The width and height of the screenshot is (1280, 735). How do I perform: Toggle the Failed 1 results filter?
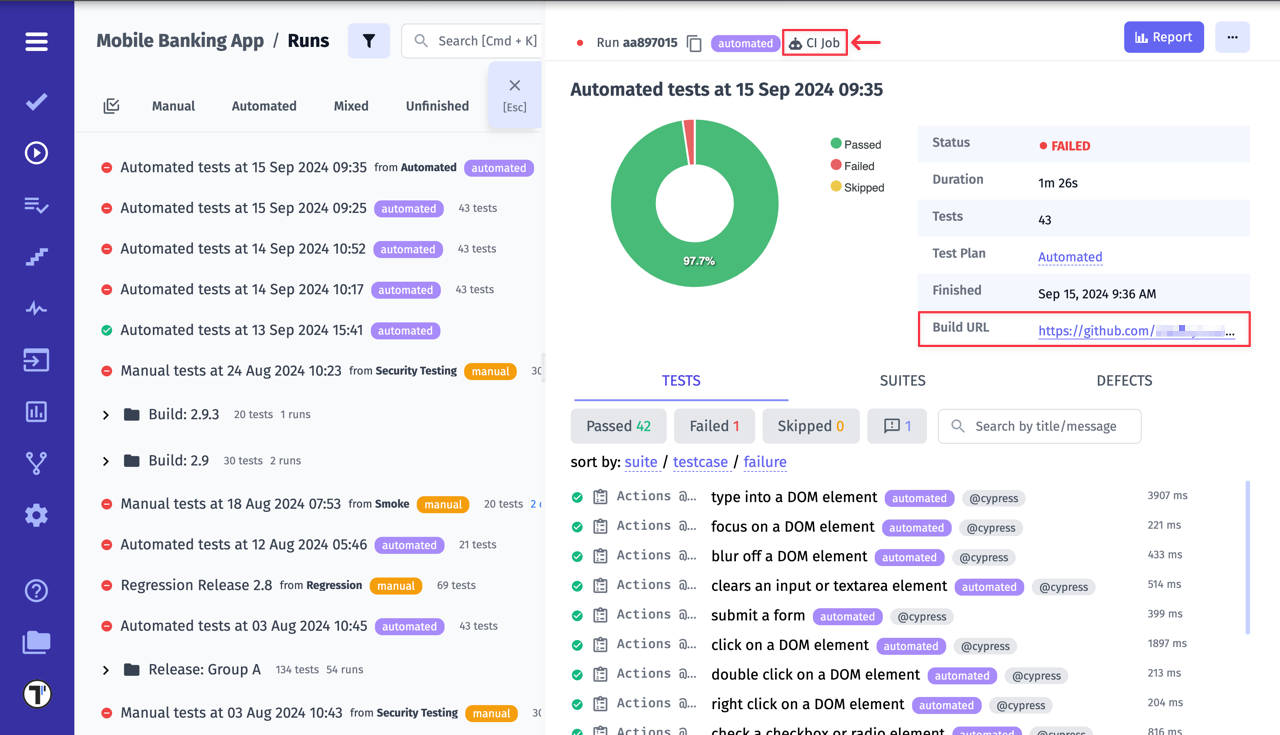point(714,425)
